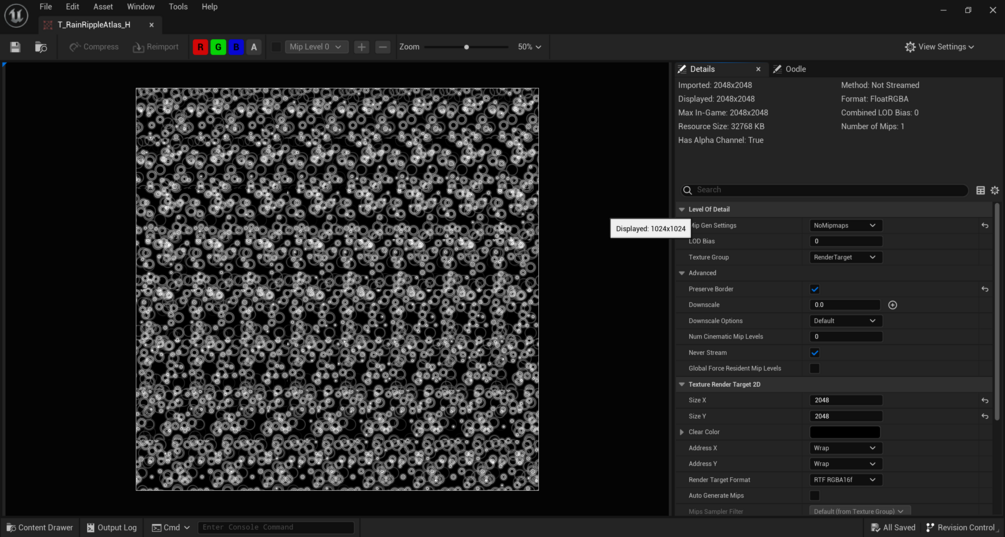Image resolution: width=1005 pixels, height=537 pixels.
Task: Reset Size X to default
Action: [984, 400]
